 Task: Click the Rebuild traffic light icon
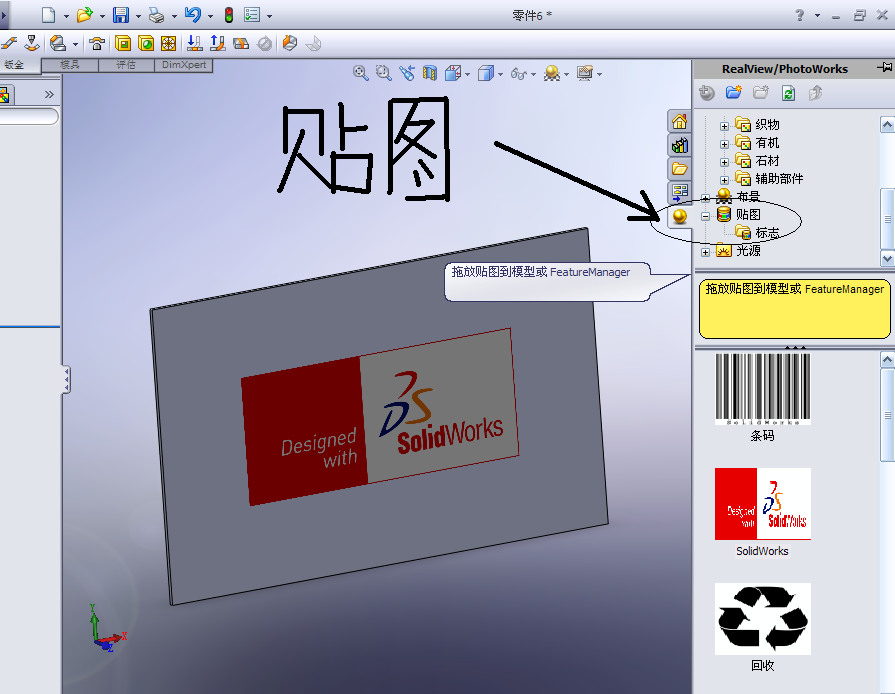[229, 15]
